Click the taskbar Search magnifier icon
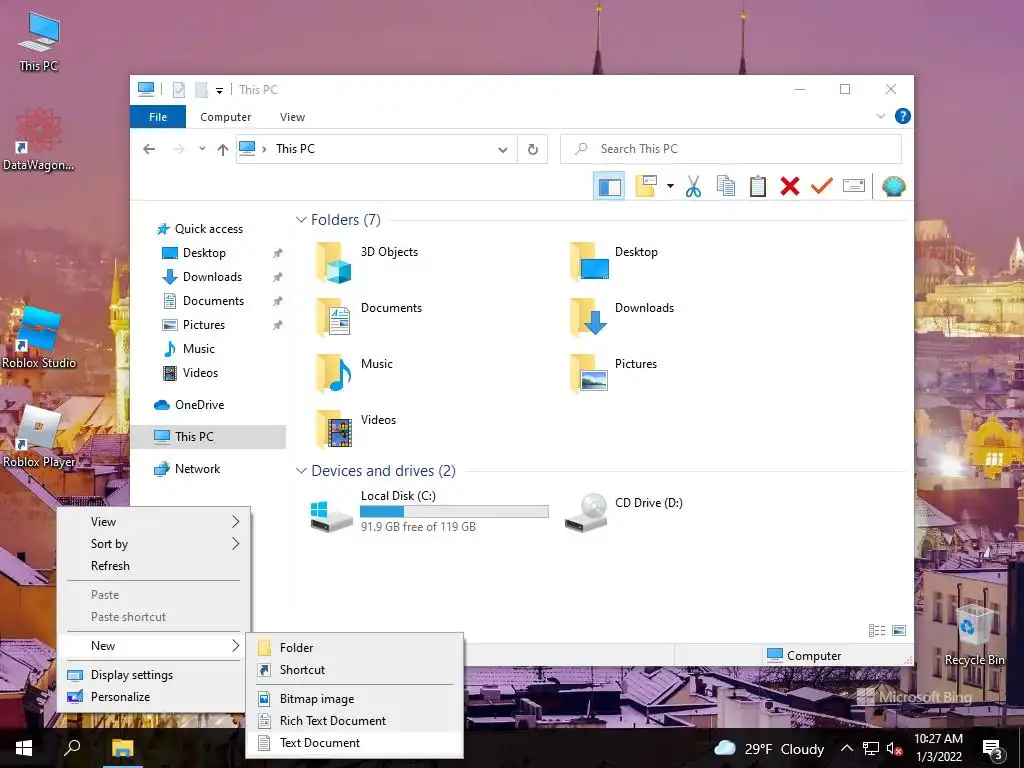 point(72,748)
